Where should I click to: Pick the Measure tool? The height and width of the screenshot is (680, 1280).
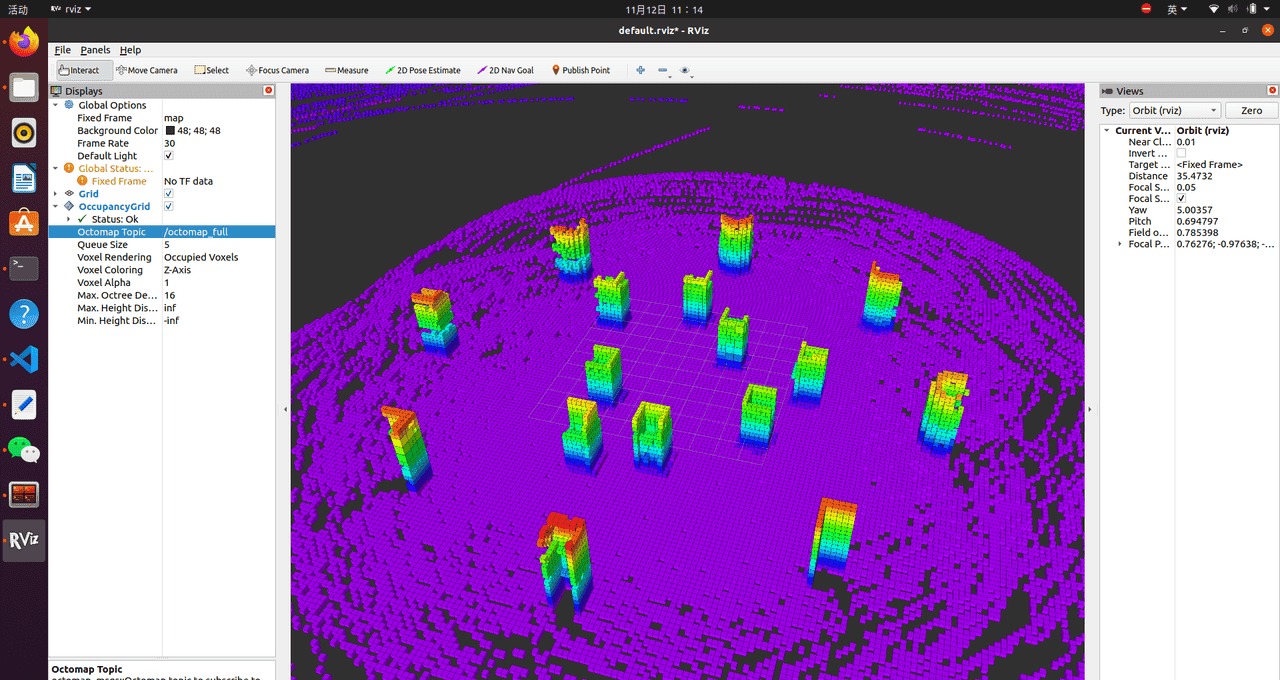347,70
